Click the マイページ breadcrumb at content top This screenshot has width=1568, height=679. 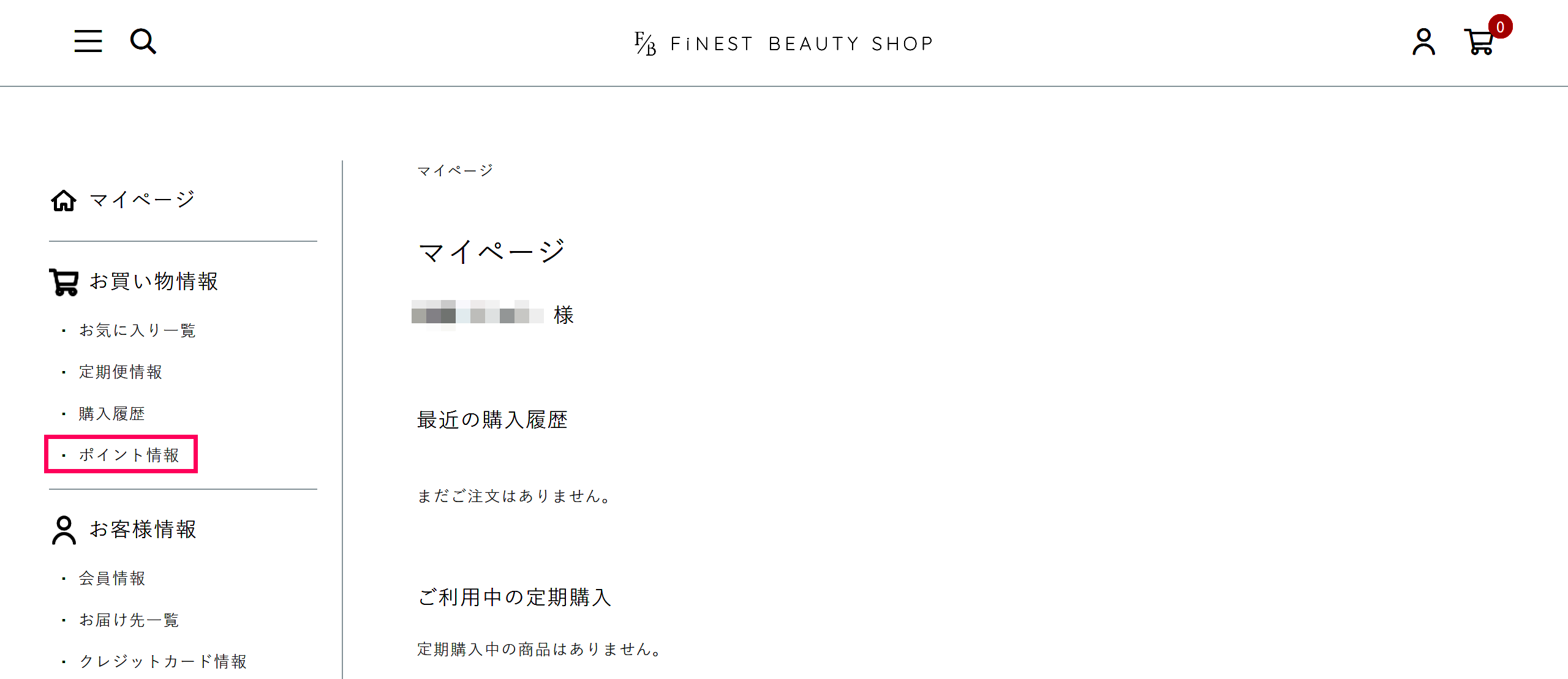[454, 170]
